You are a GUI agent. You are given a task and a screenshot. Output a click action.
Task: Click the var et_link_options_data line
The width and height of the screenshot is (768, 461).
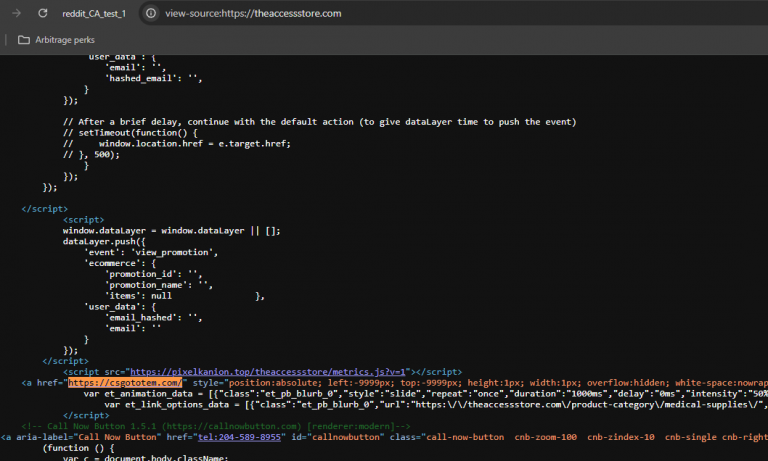tap(436, 405)
